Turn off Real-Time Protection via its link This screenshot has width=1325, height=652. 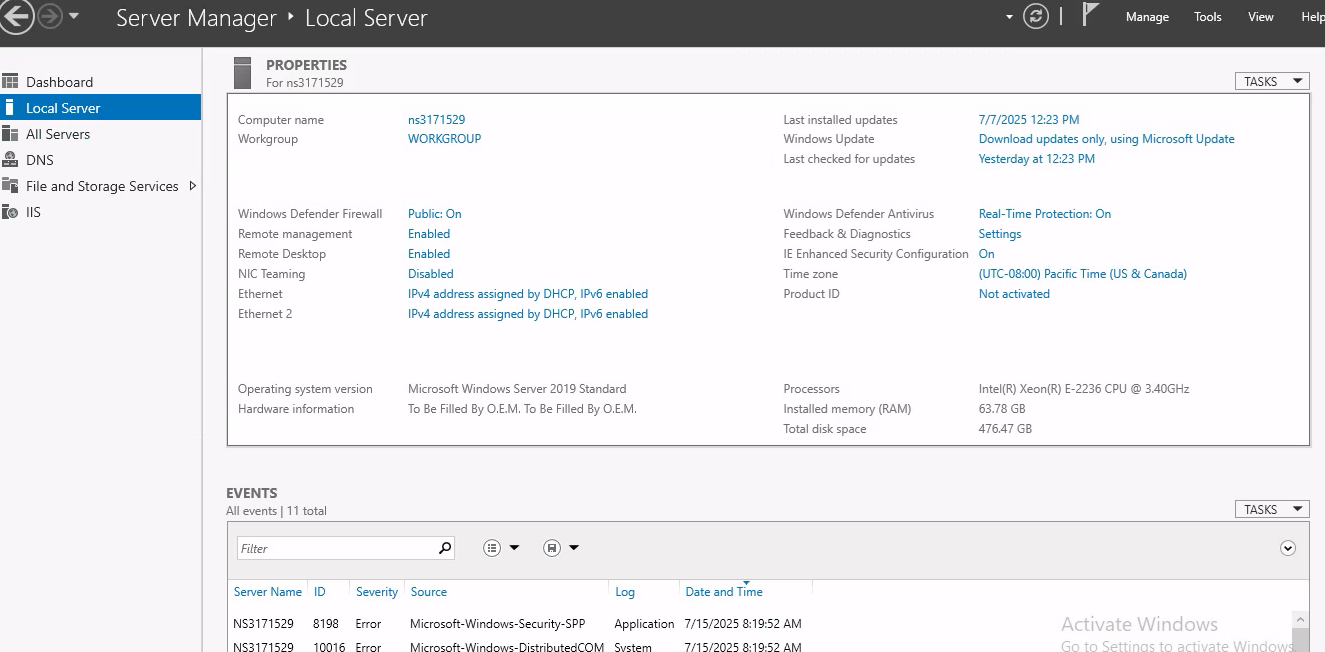(1044, 213)
